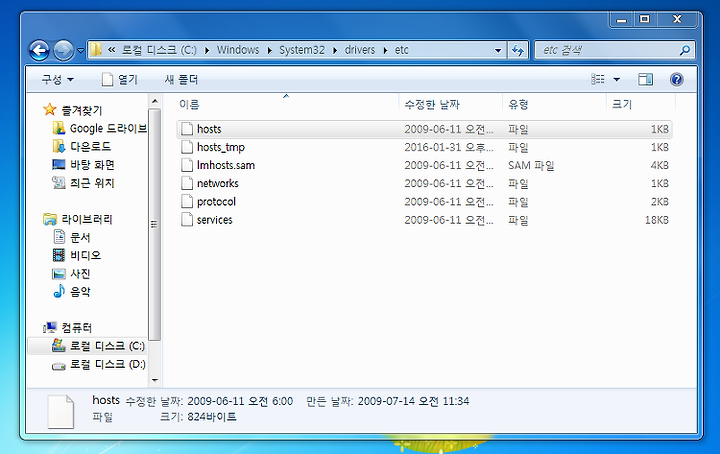Select the lmhosts.sam file icon

(187, 165)
